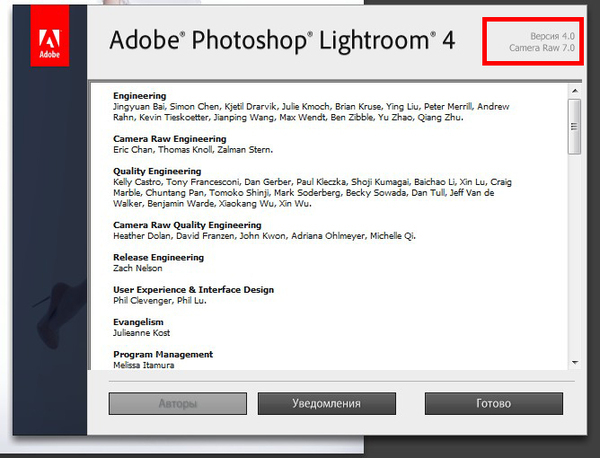Click the Engineering heading
The width and height of the screenshot is (600, 458).
click(x=140, y=96)
